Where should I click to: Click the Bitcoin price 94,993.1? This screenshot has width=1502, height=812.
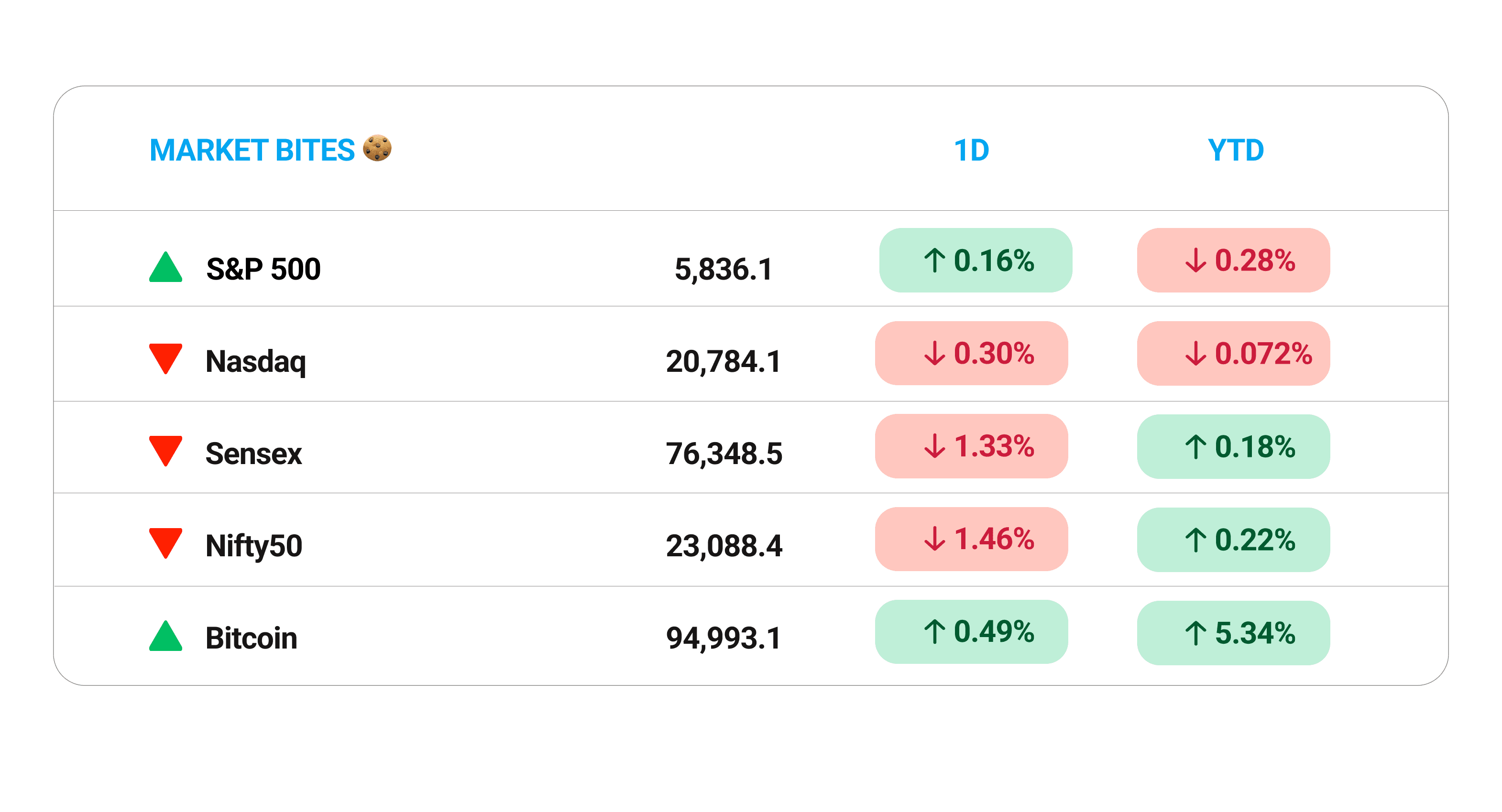point(723,638)
